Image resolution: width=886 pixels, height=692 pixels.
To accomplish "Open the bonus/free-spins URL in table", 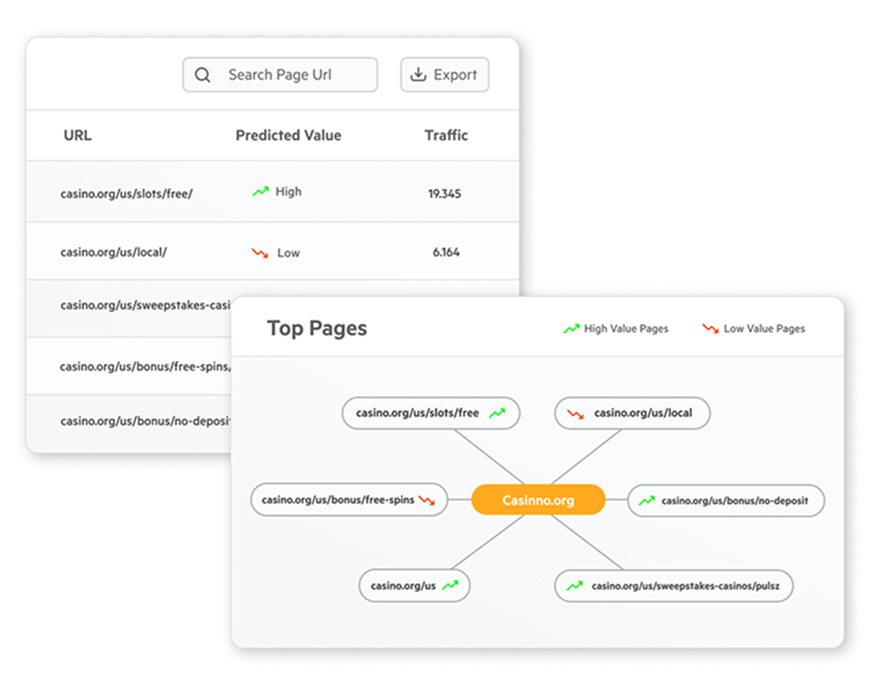I will (145, 367).
